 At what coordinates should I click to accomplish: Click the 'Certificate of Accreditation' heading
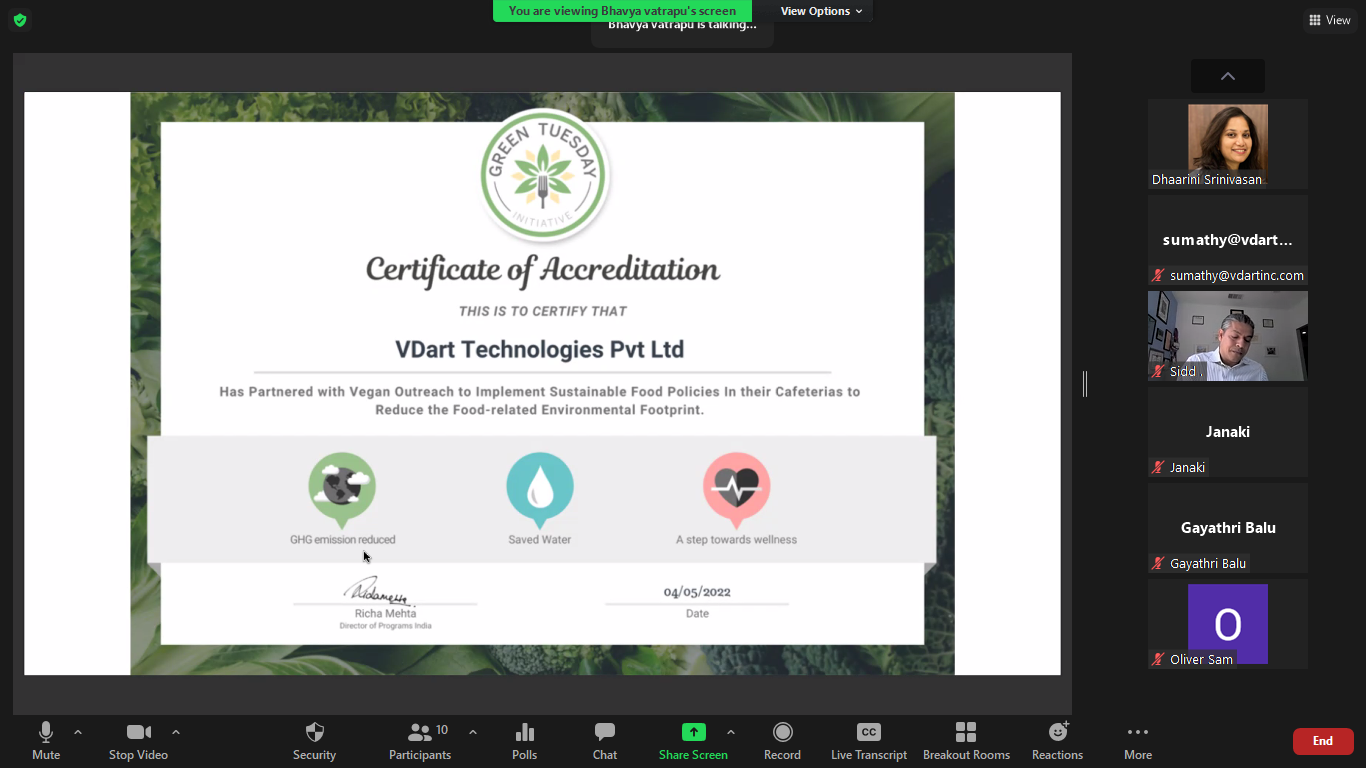543,270
